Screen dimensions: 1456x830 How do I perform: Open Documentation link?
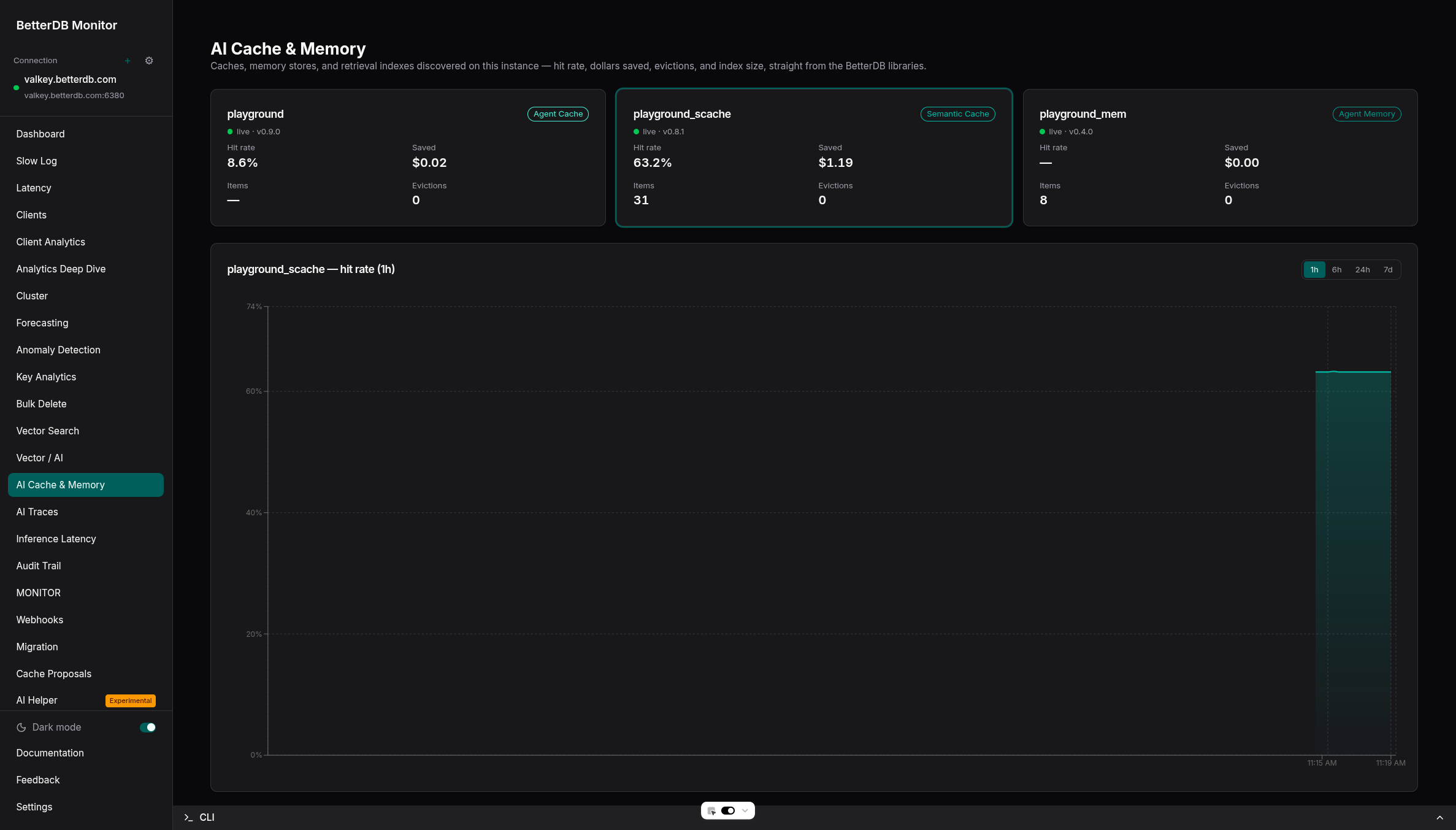(86, 753)
